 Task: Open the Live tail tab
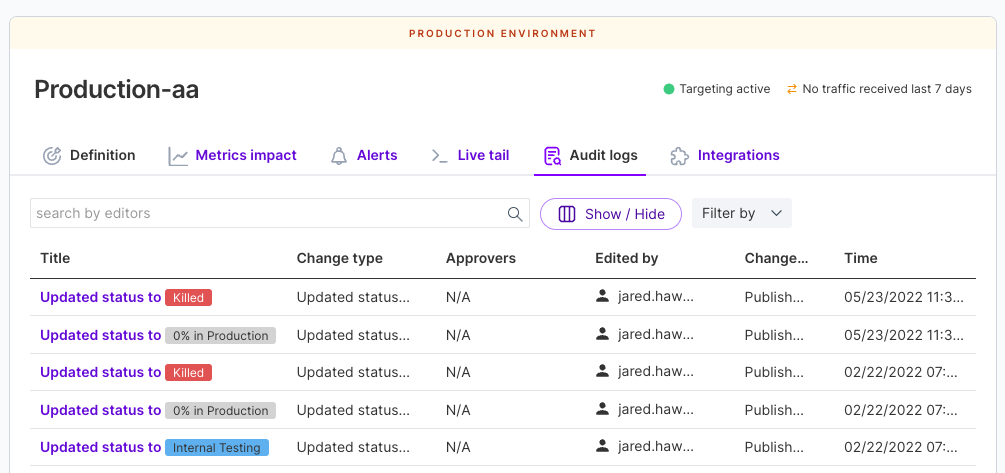point(483,156)
